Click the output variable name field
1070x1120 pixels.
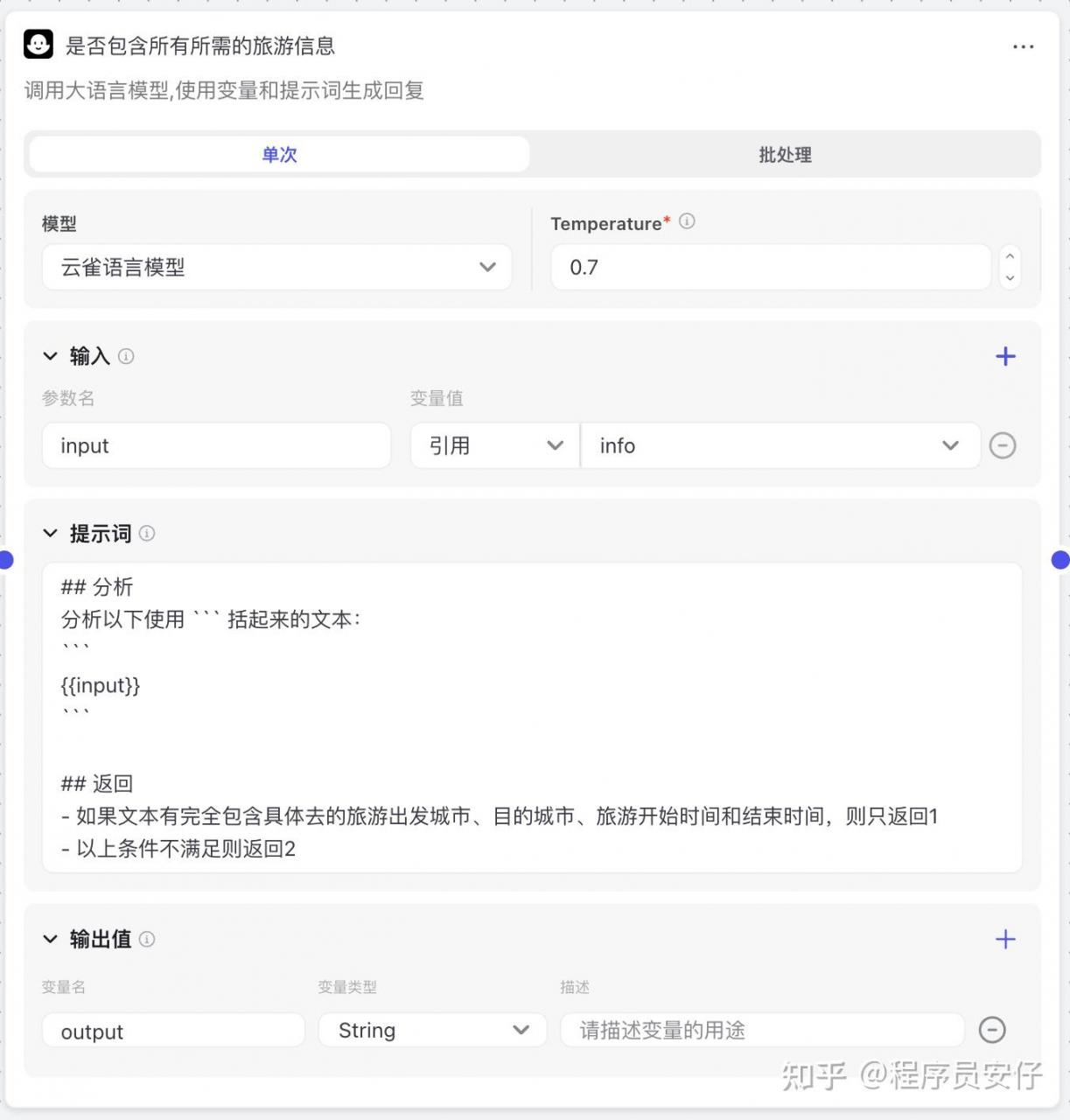click(173, 1031)
